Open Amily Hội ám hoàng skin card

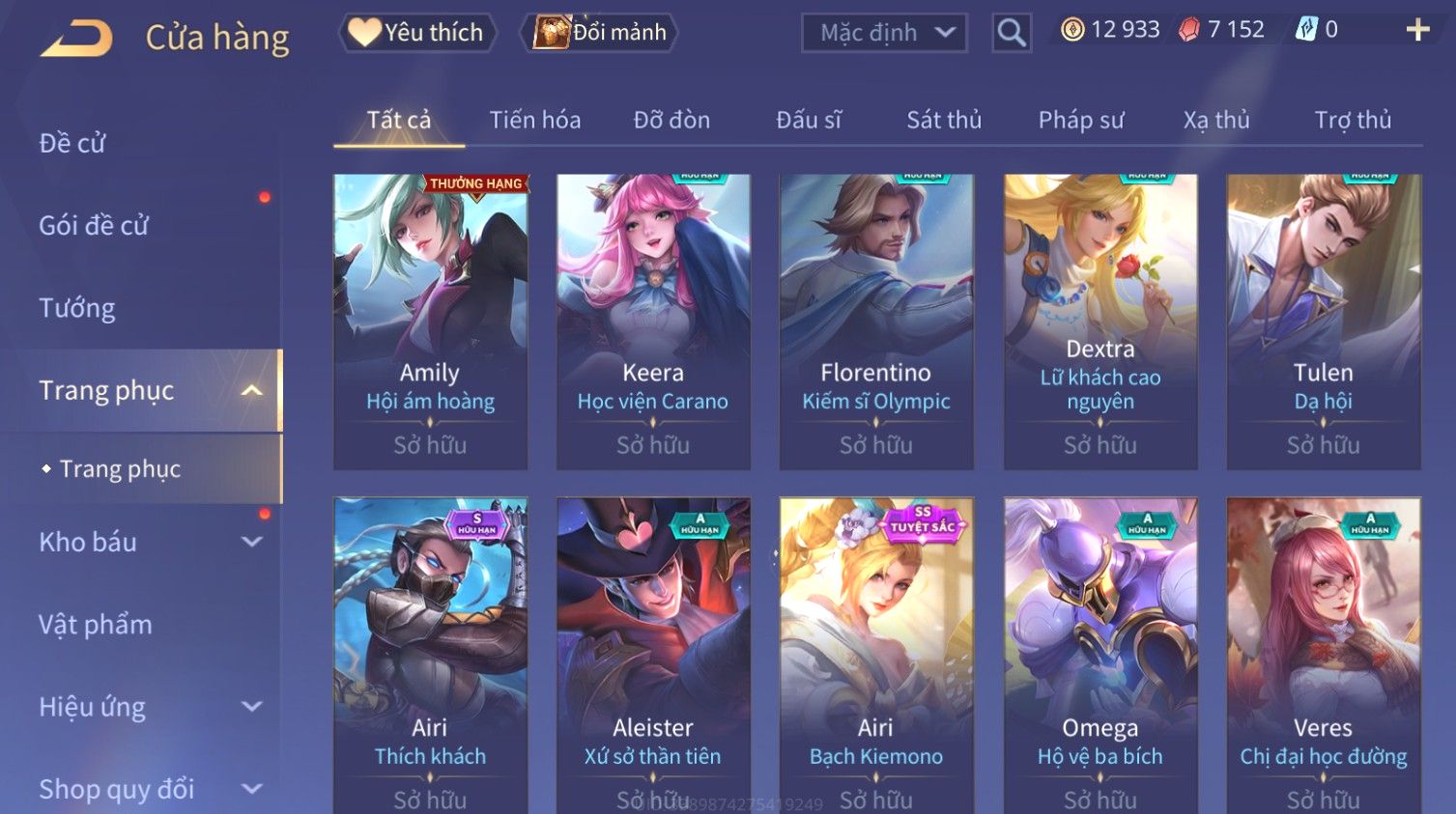431,322
